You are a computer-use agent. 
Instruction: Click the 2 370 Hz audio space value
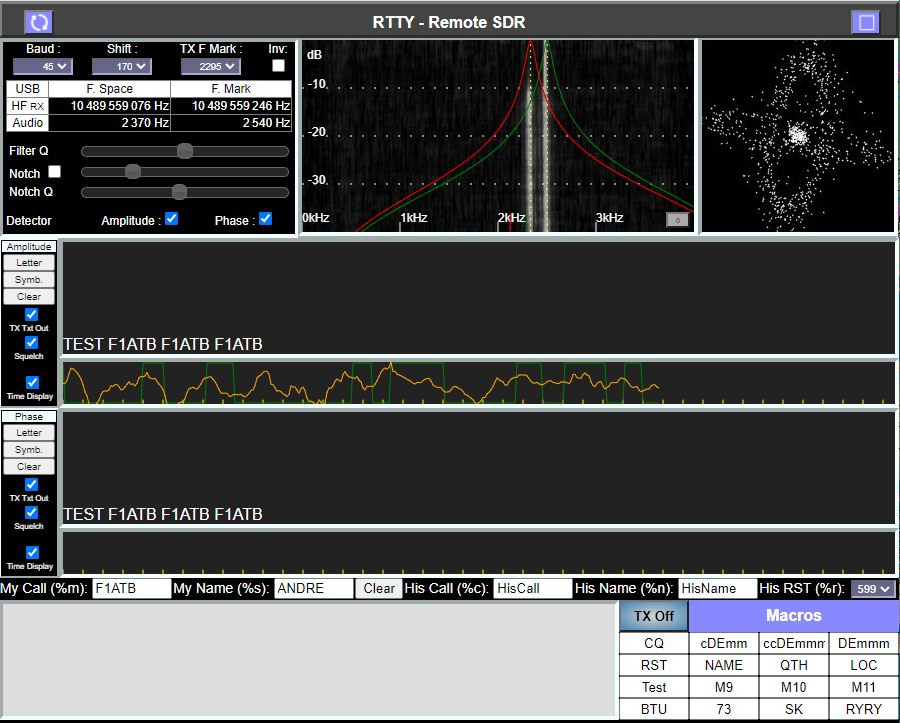[110, 123]
